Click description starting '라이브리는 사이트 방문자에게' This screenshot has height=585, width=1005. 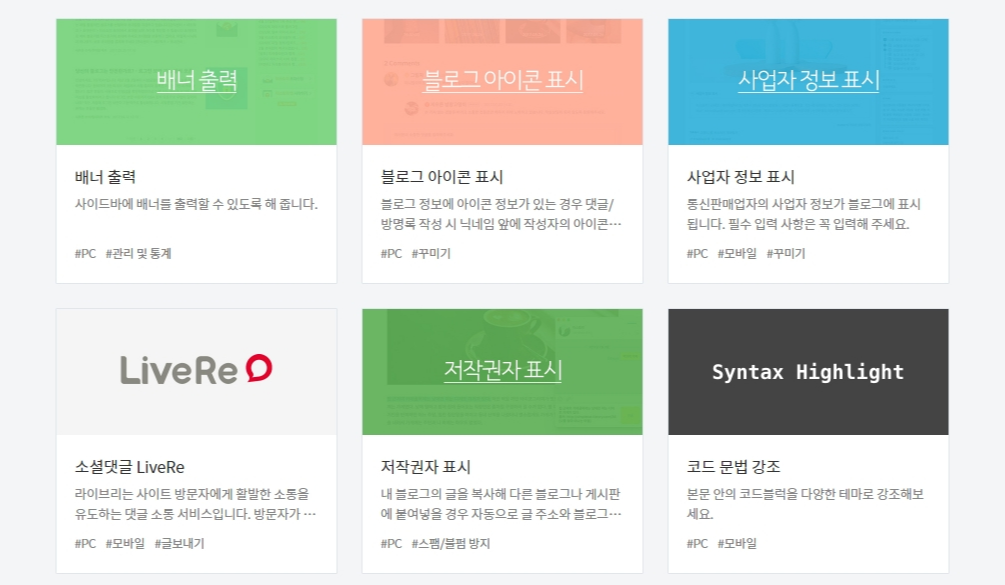pyautogui.click(x=195, y=504)
